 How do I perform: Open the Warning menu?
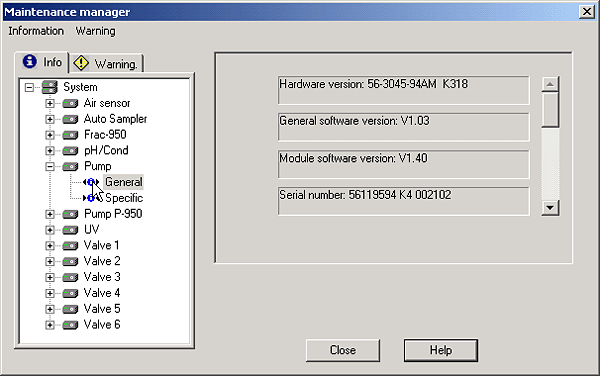pyautogui.click(x=95, y=31)
